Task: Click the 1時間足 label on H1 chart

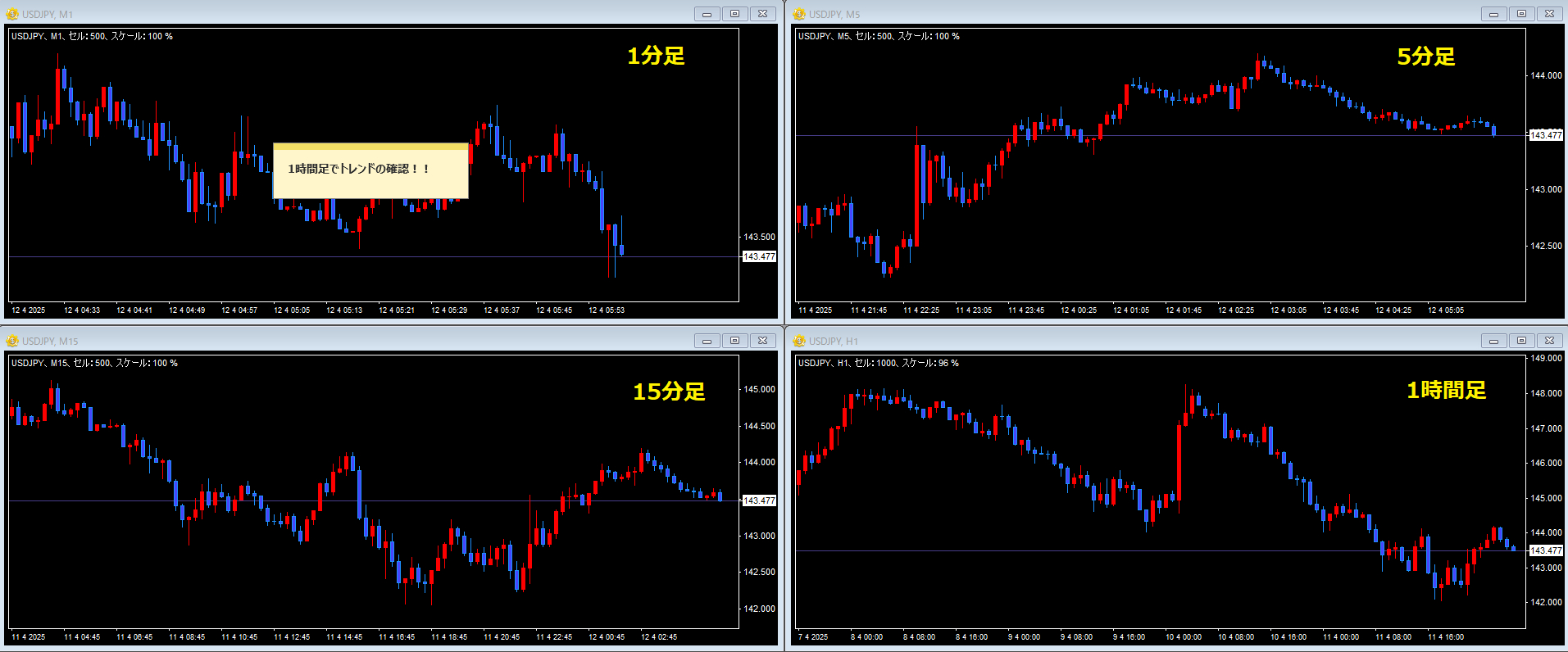Action: click(1447, 390)
